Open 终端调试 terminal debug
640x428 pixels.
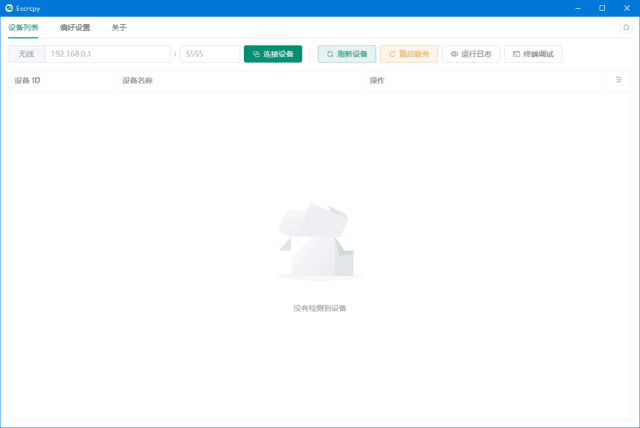(533, 54)
